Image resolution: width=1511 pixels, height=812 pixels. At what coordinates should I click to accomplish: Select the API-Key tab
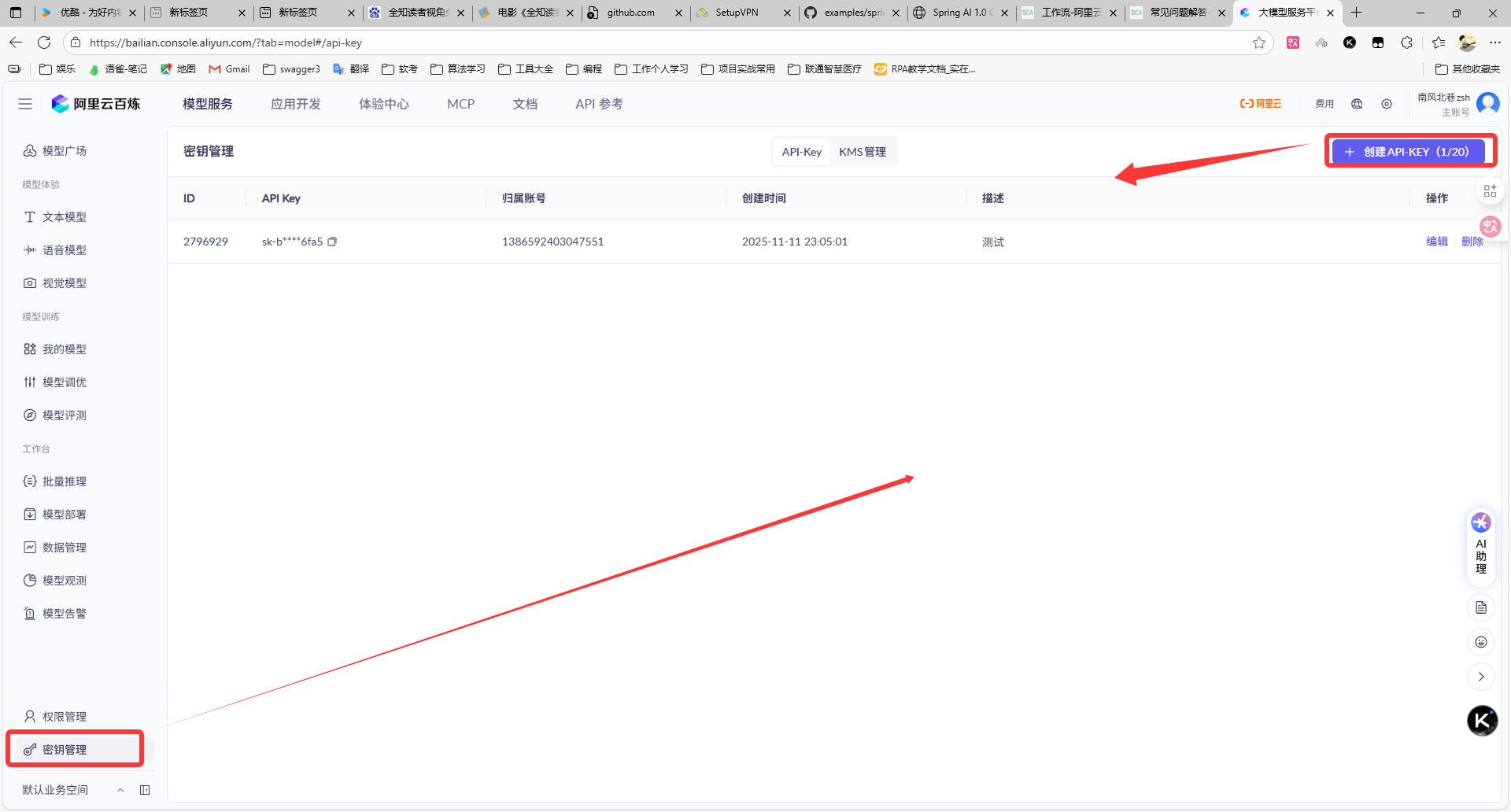tap(802, 152)
